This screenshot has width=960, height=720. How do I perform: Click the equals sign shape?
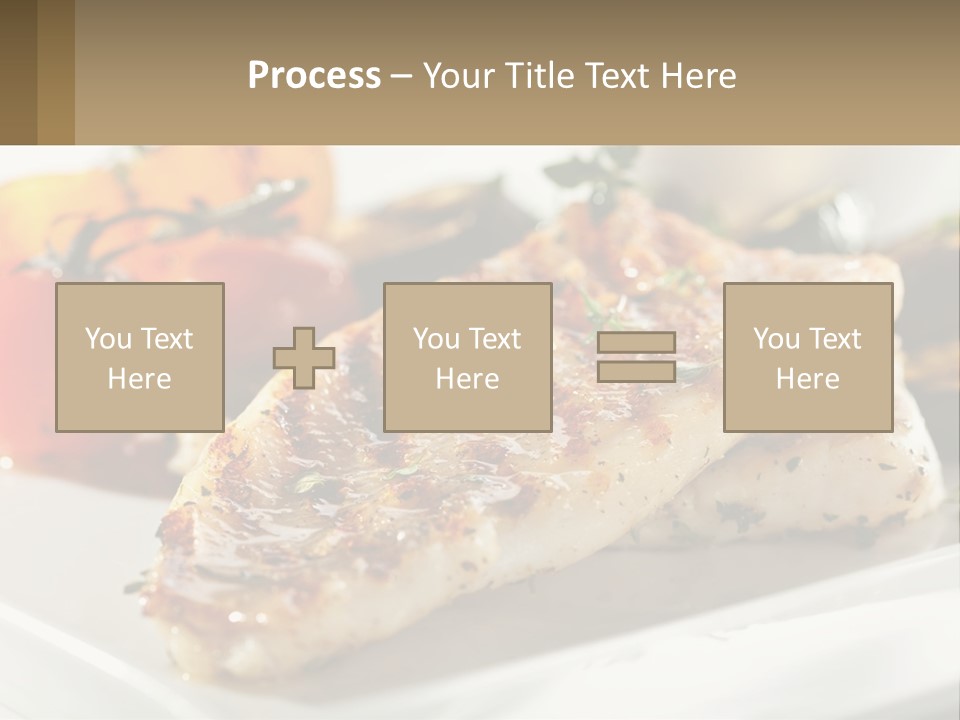click(636, 357)
